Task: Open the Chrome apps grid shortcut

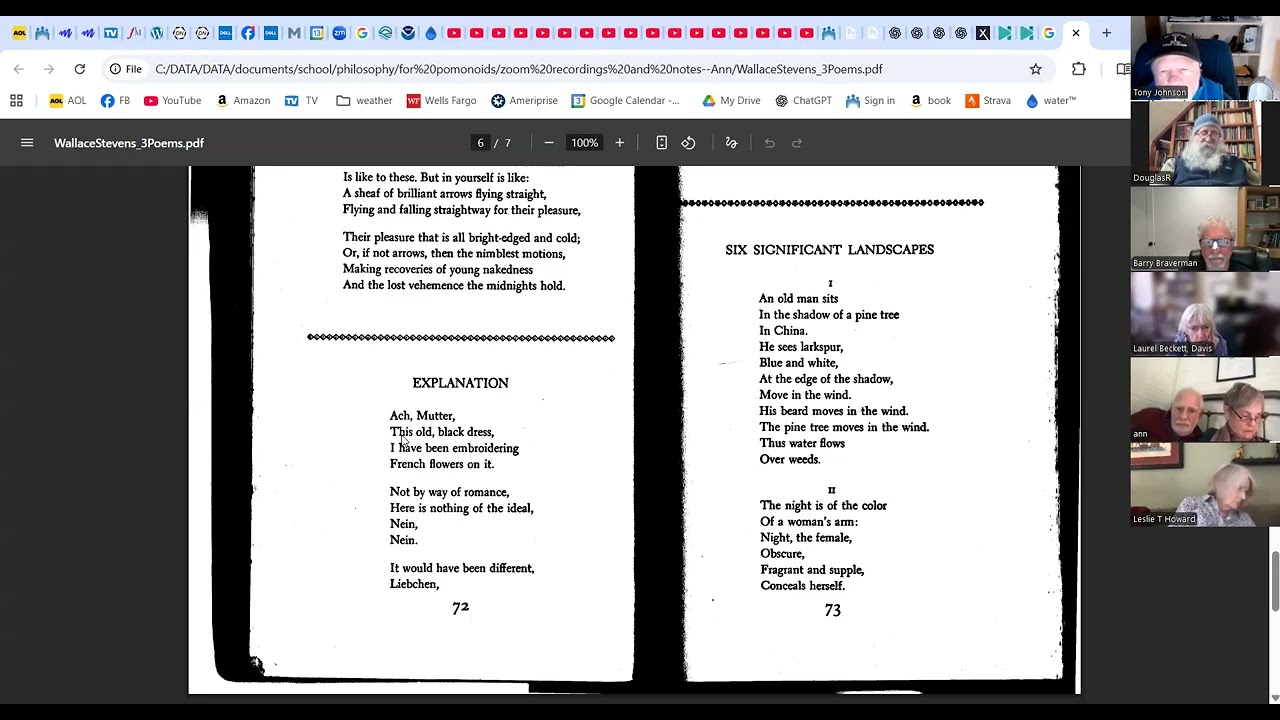Action: [x=16, y=100]
